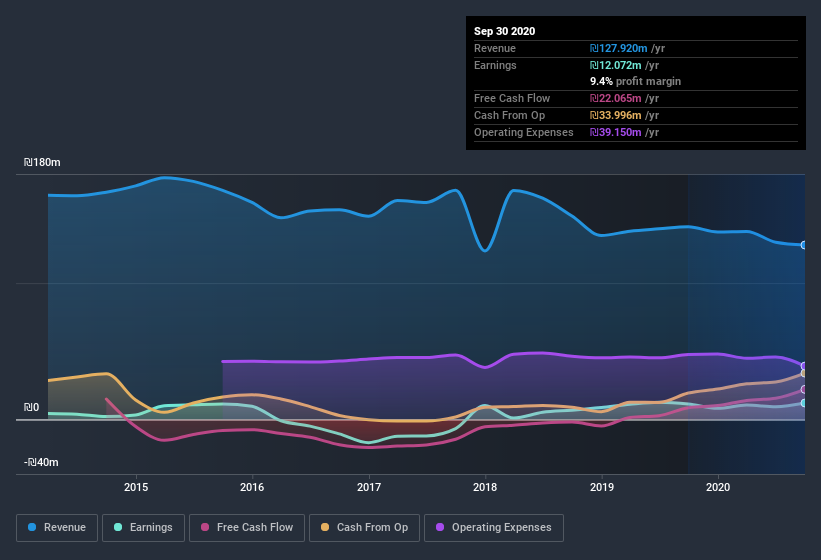Click the pink Free Cash Flow endpoint marker

804,389
